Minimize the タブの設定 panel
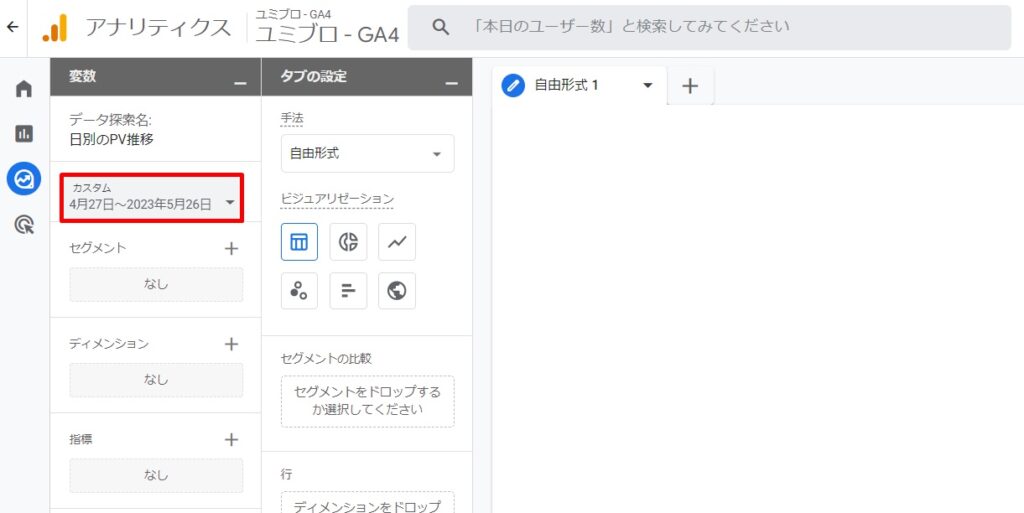The image size is (1024, 513). [451, 78]
